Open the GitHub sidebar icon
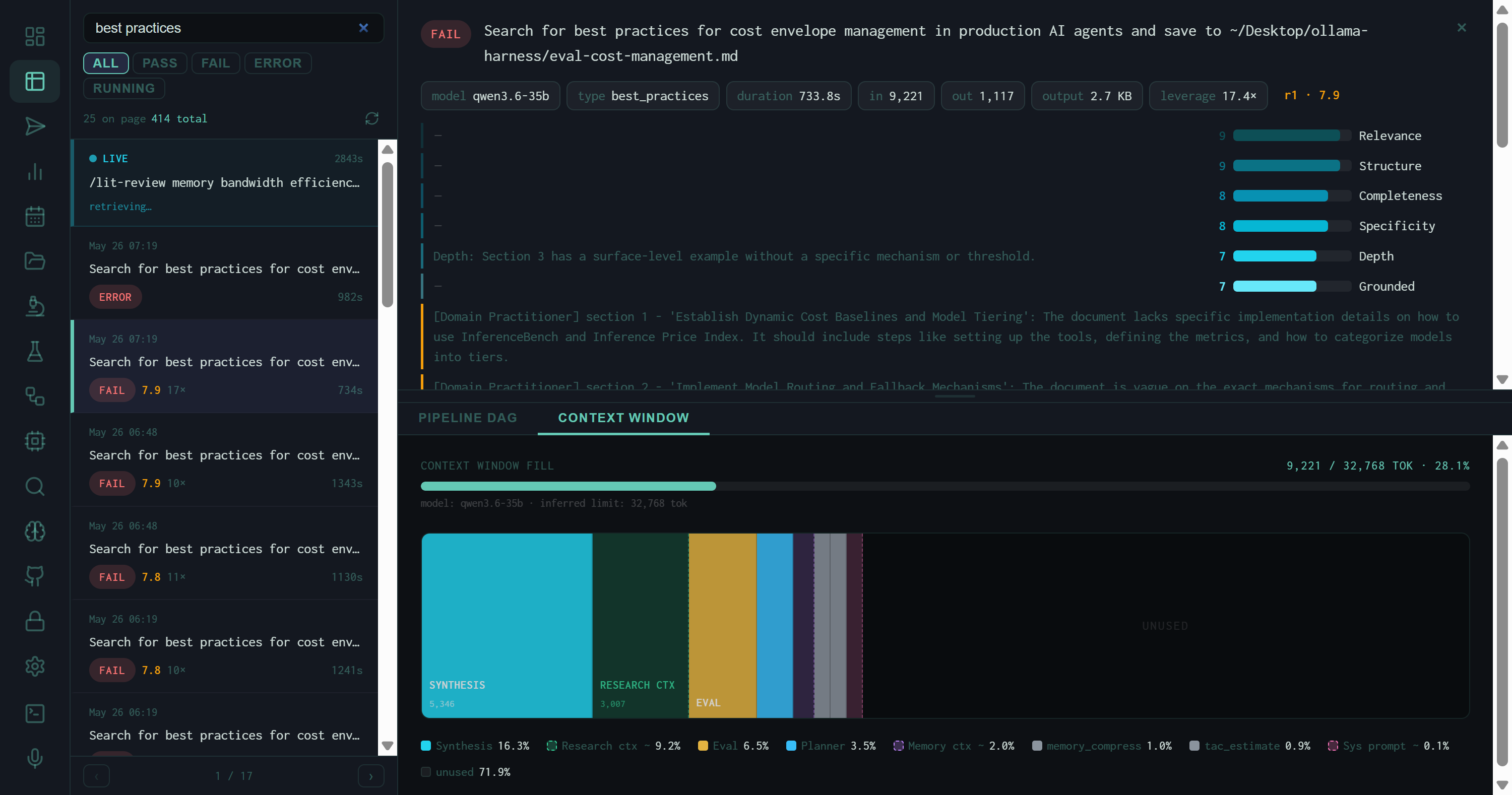 35,575
